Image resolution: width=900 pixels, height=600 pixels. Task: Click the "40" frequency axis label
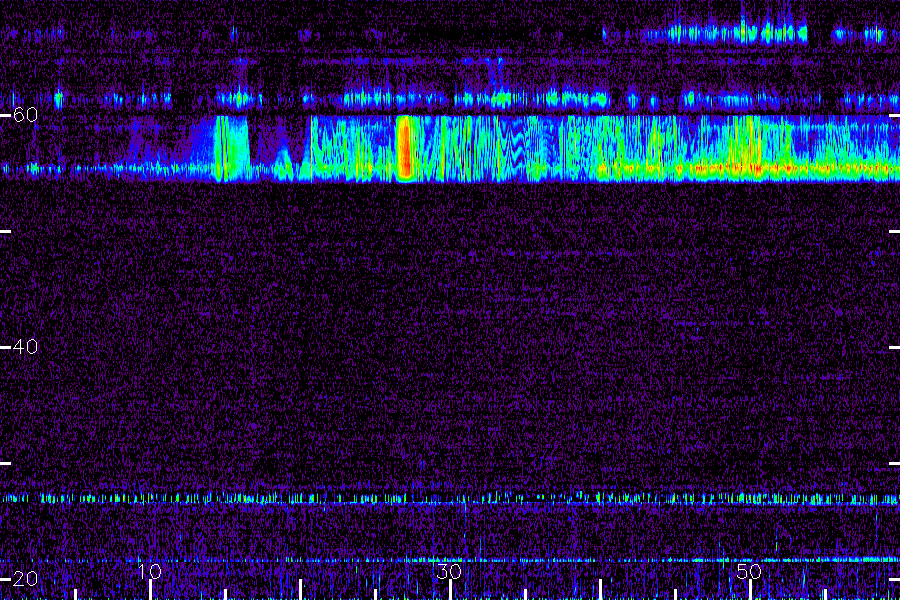(x=25, y=346)
